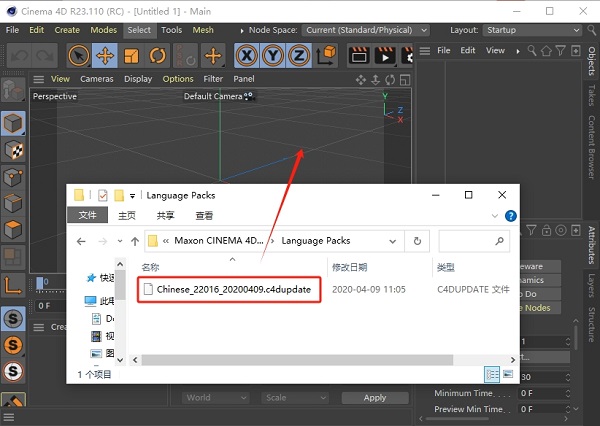600x426 pixels.
Task: Expand the Node Space dropdown
Action: [x=365, y=30]
